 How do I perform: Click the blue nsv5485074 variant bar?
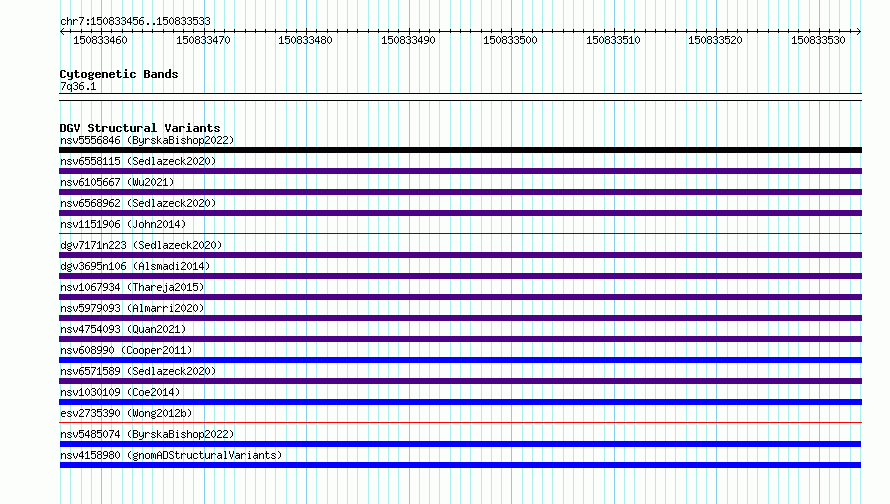click(x=460, y=444)
